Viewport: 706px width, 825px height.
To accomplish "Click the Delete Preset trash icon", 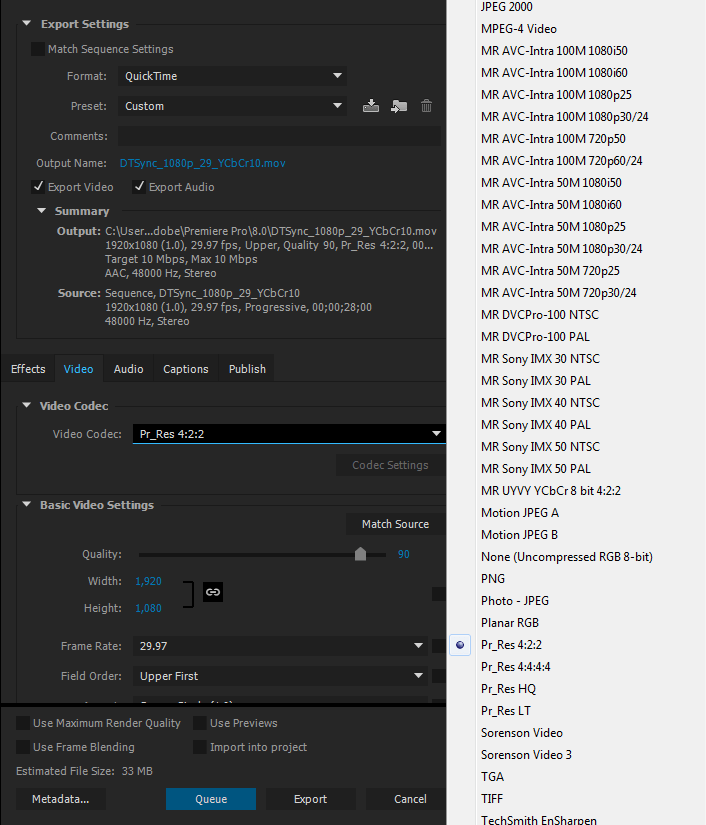I will [x=426, y=106].
